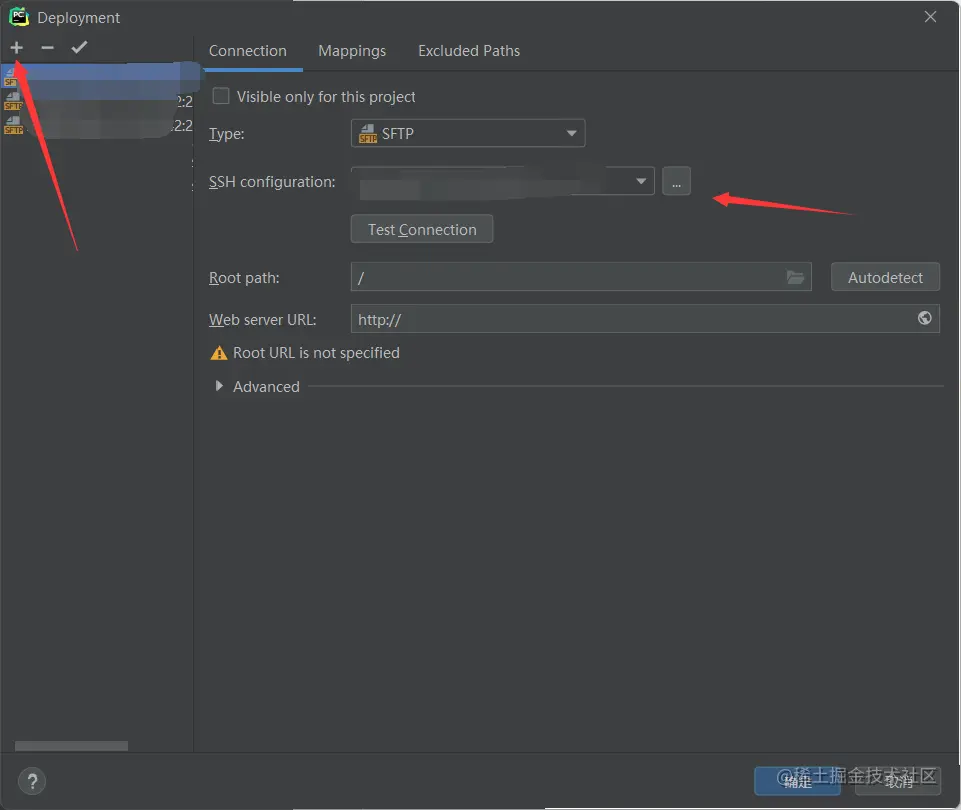Click the Autodetect button
Image resolution: width=961 pixels, height=810 pixels.
click(885, 278)
